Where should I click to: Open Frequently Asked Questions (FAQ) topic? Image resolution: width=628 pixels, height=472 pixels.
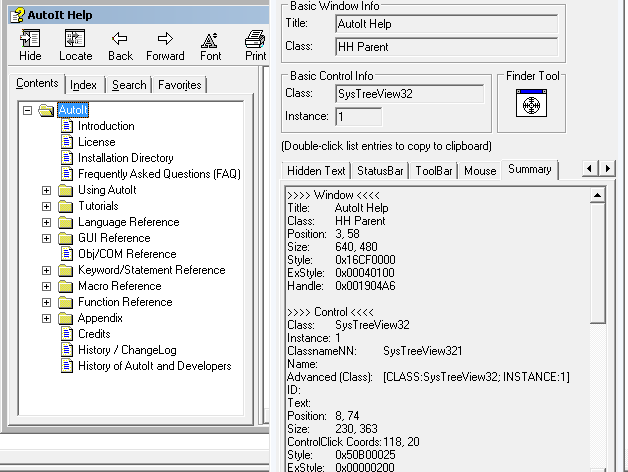159,174
